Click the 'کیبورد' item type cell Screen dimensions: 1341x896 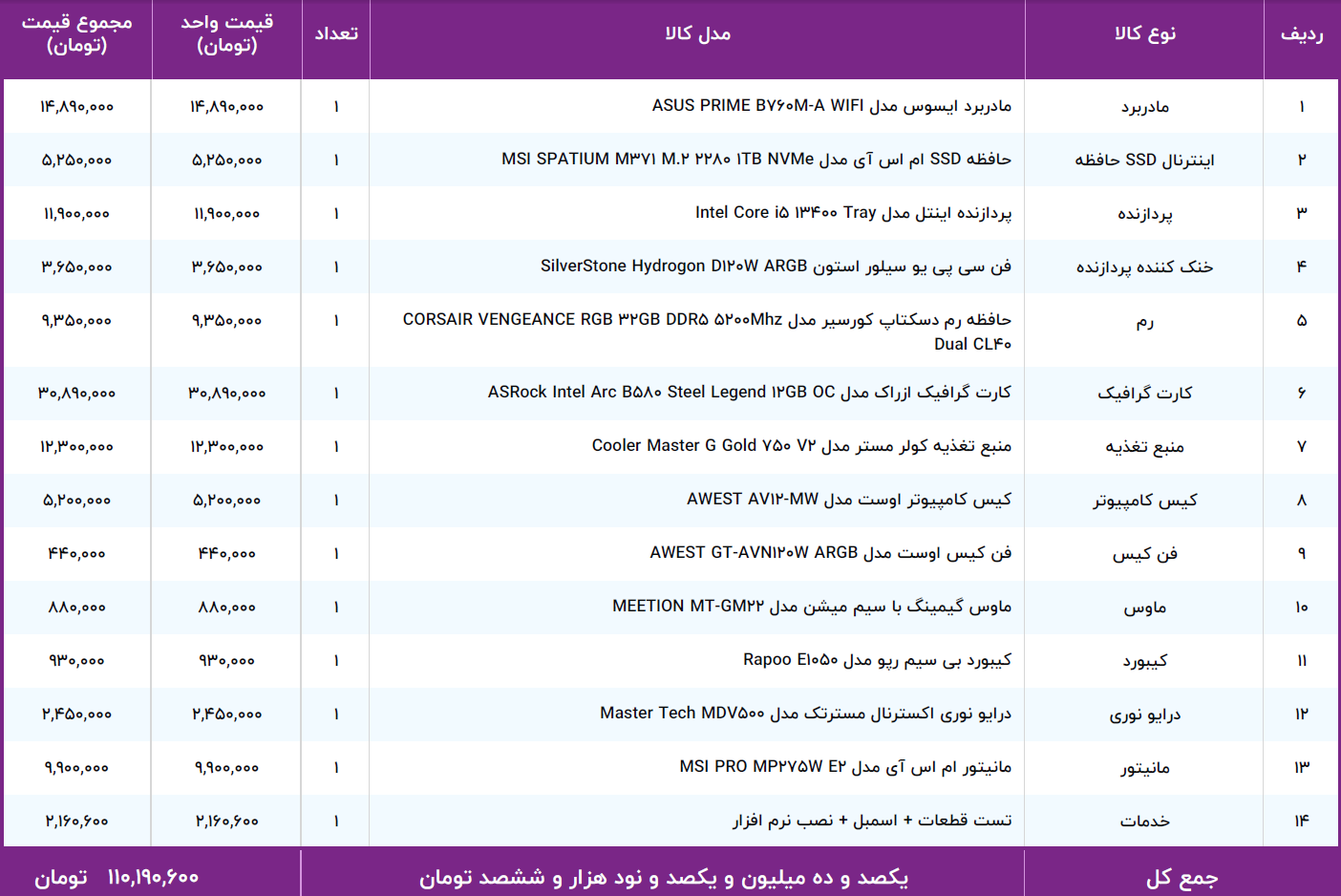(1145, 661)
